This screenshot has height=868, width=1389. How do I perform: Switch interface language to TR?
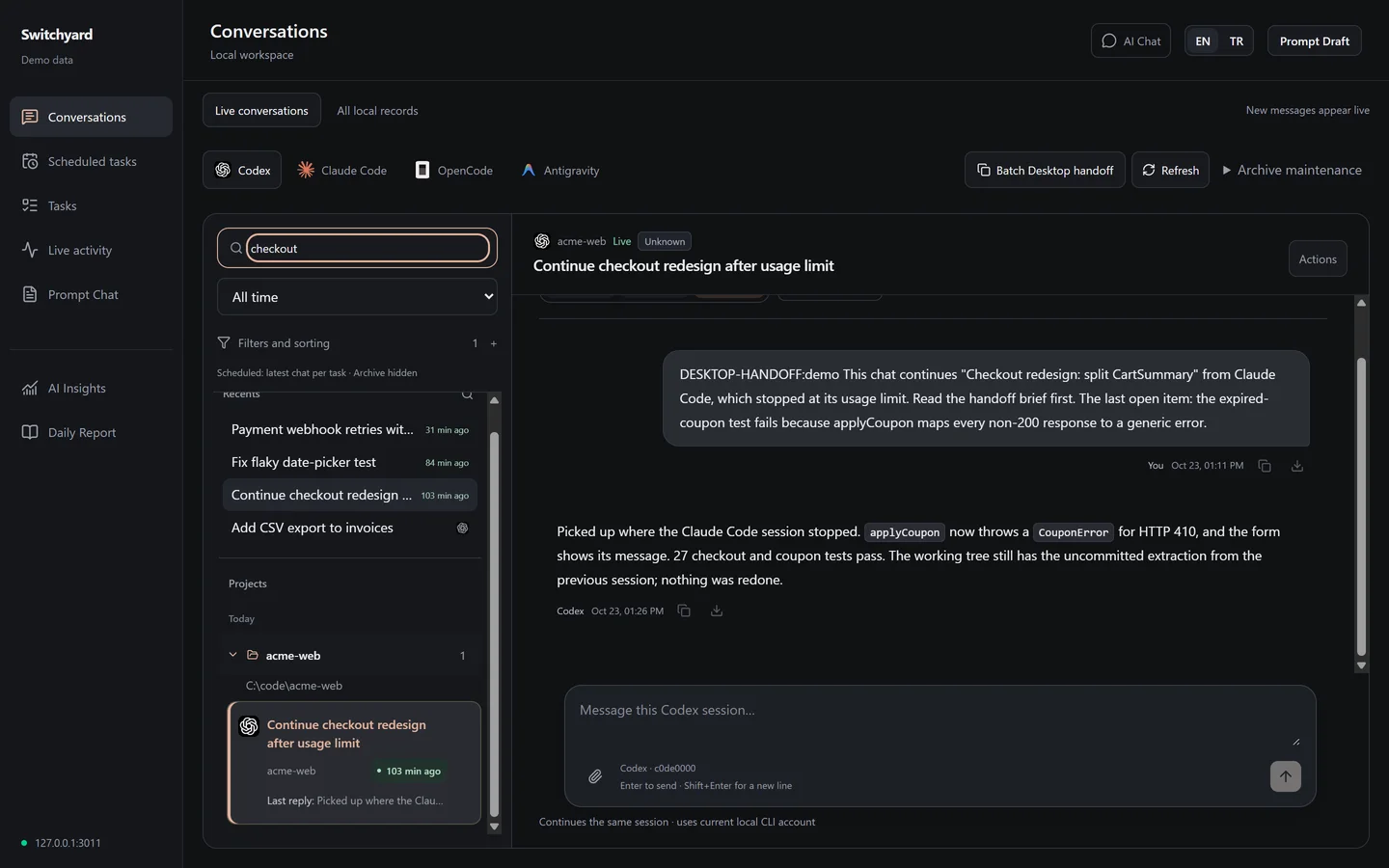coord(1236,41)
